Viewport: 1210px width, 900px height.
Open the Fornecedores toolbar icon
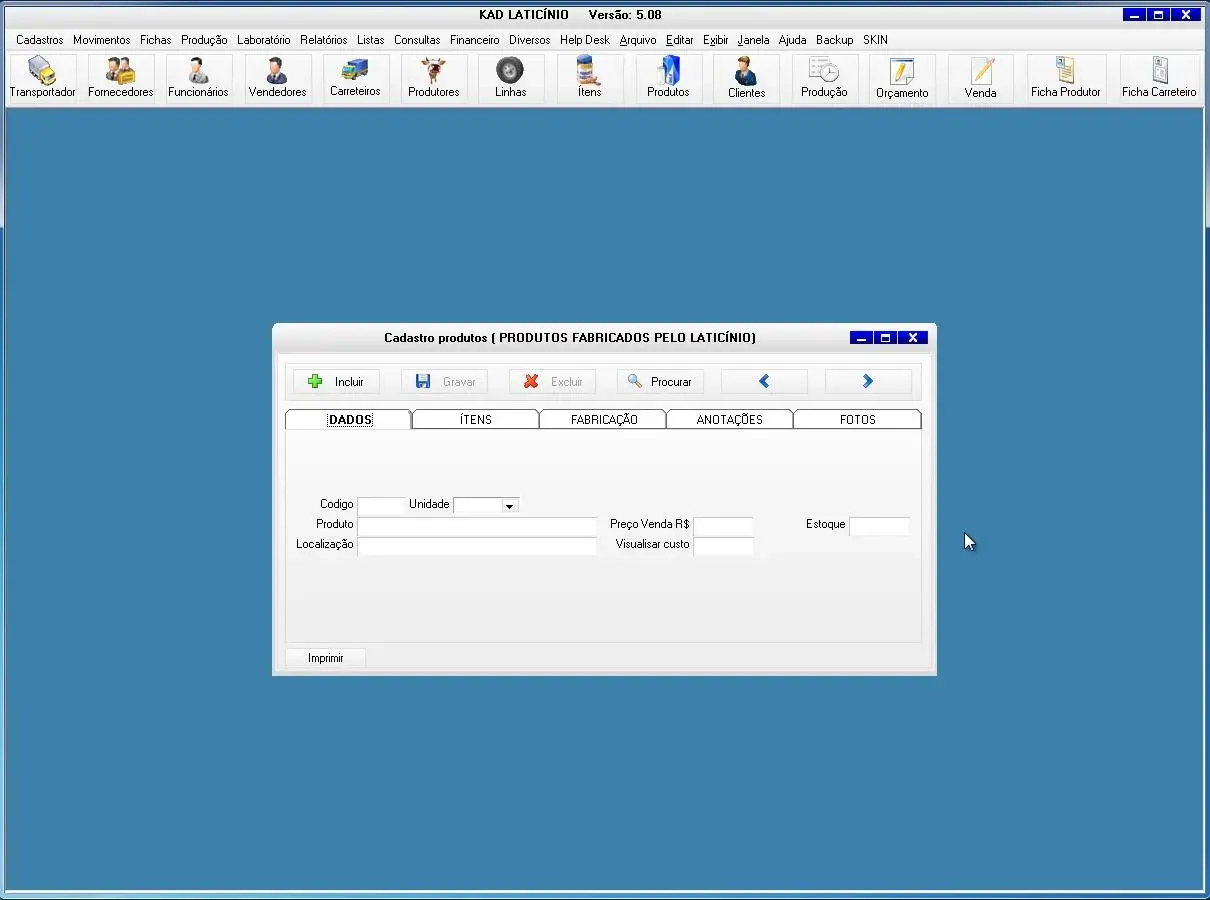point(120,78)
